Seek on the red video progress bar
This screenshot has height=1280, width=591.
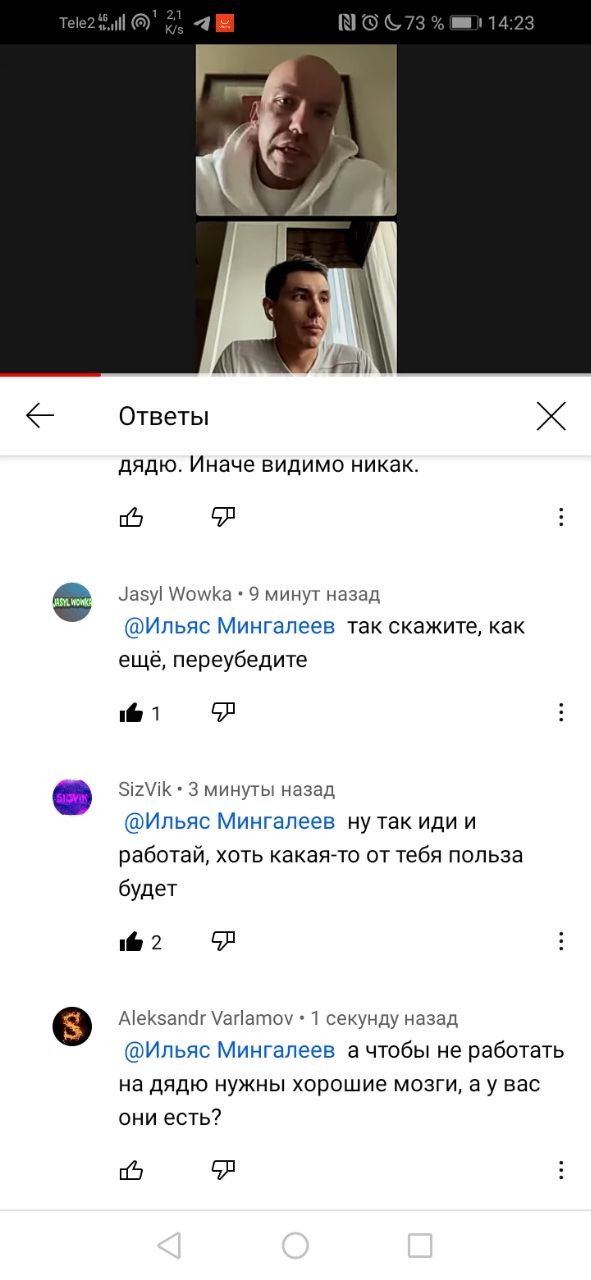click(x=295, y=375)
